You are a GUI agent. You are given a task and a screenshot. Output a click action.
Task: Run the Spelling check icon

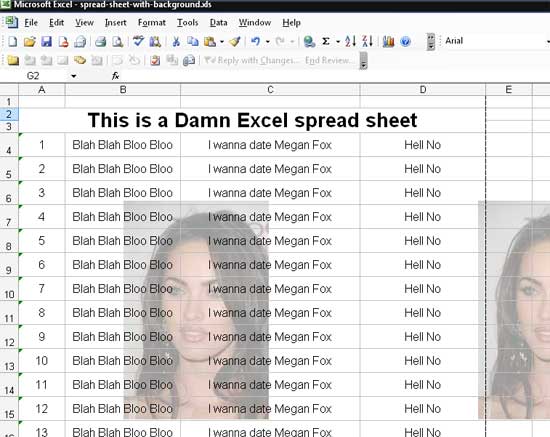pyautogui.click(x=138, y=41)
